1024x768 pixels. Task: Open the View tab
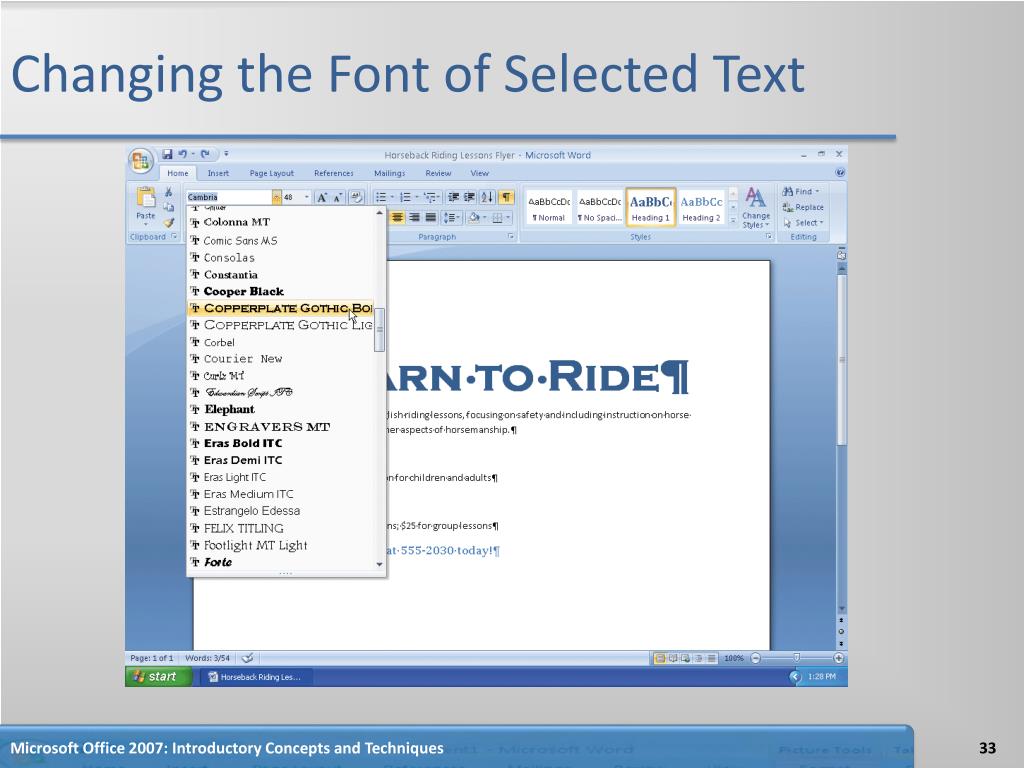479,173
